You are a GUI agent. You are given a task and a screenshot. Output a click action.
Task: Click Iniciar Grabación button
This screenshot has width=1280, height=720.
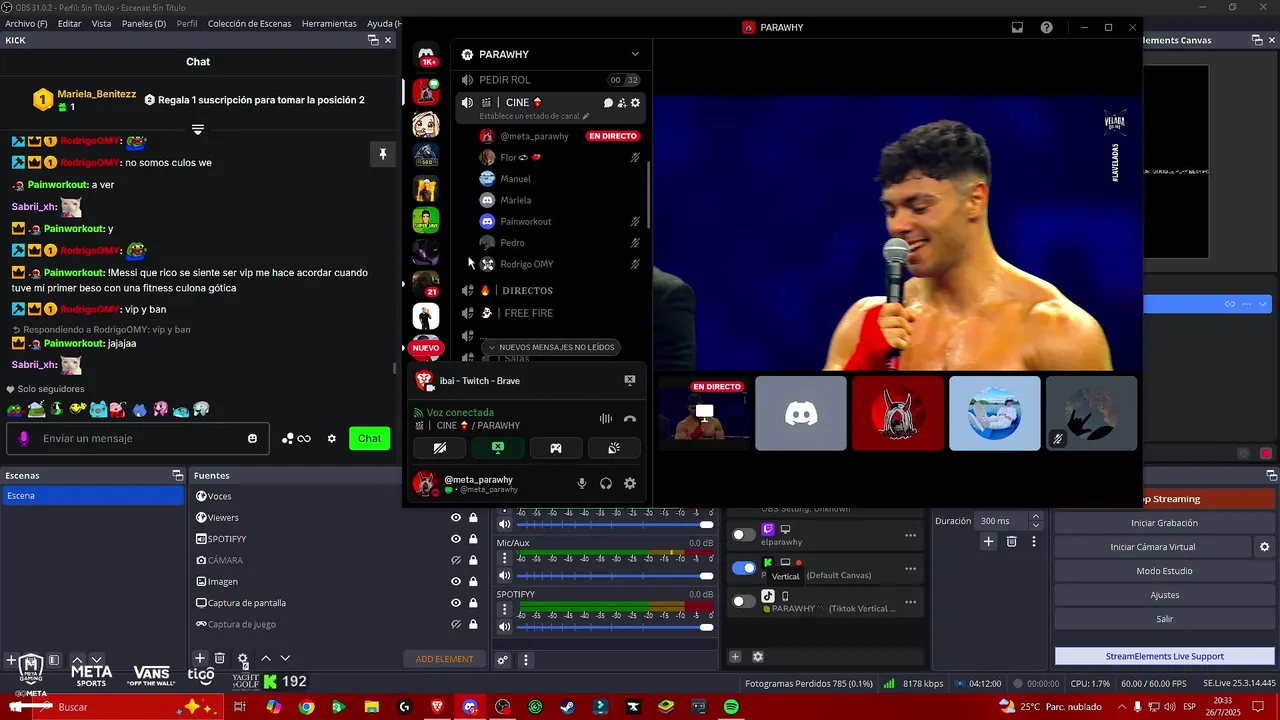click(x=1164, y=523)
